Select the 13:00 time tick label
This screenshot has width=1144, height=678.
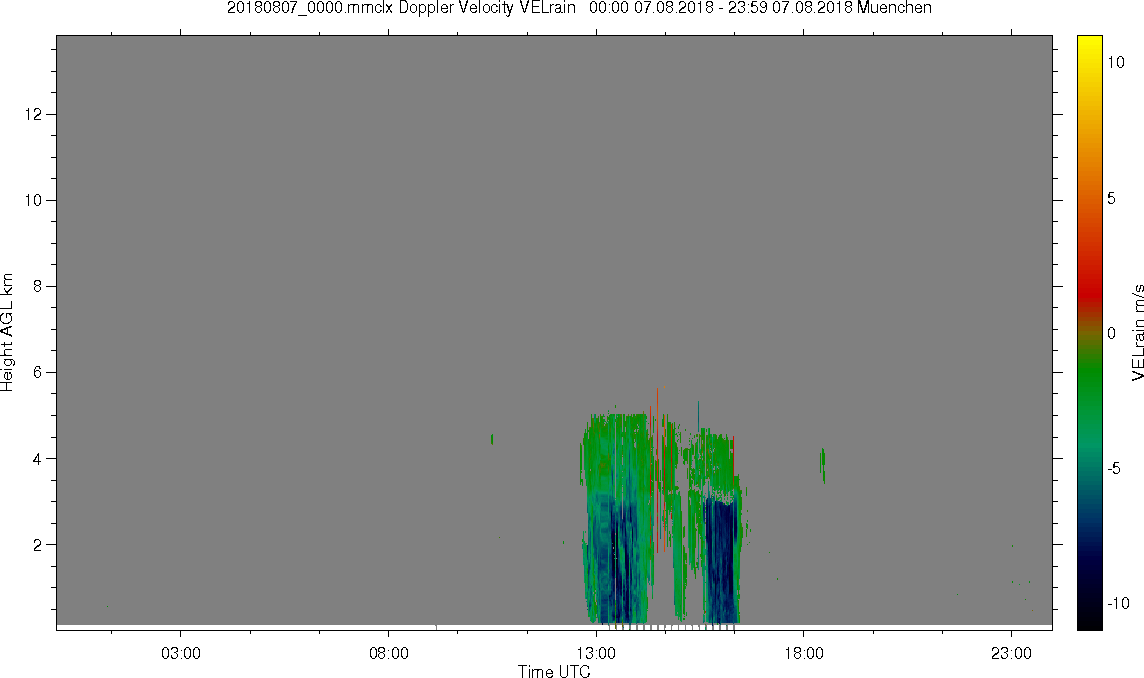[x=596, y=652]
